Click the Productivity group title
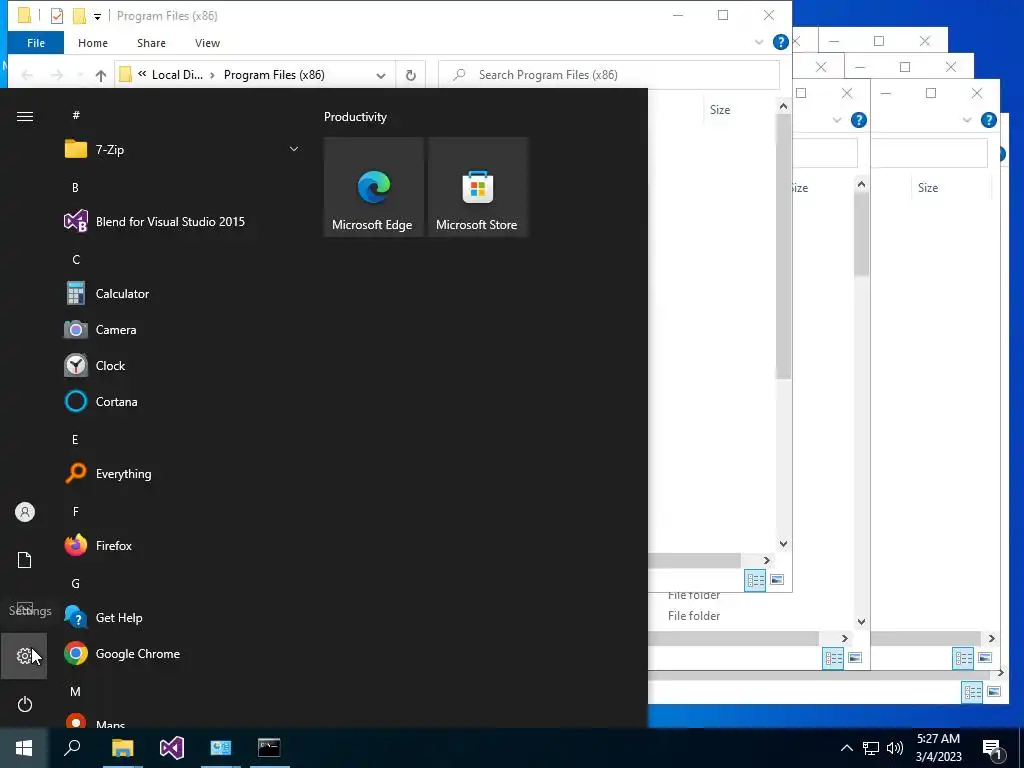 click(355, 117)
